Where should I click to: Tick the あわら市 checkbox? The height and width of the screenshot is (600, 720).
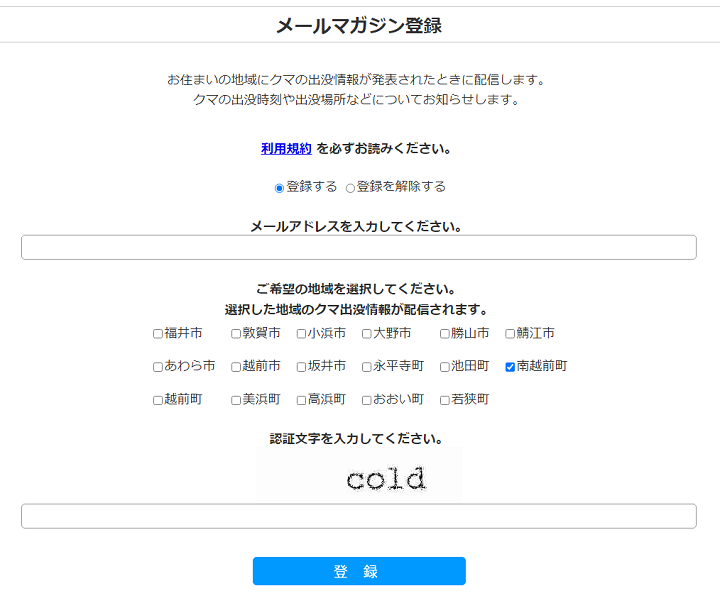158,367
